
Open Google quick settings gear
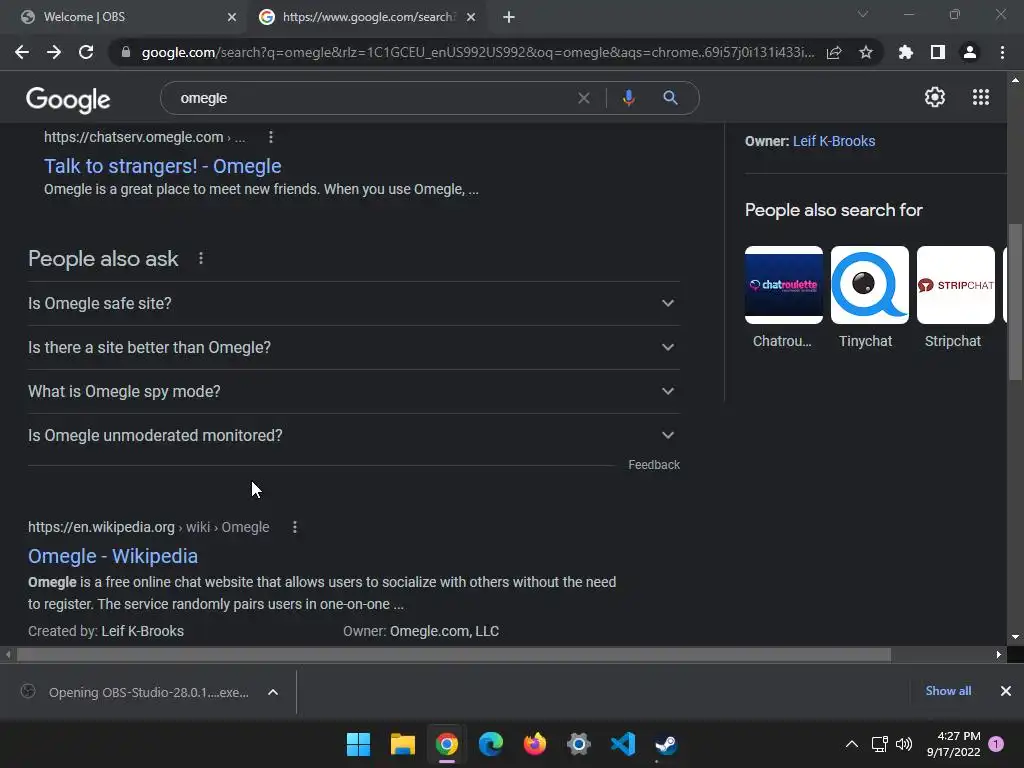pyautogui.click(x=935, y=97)
